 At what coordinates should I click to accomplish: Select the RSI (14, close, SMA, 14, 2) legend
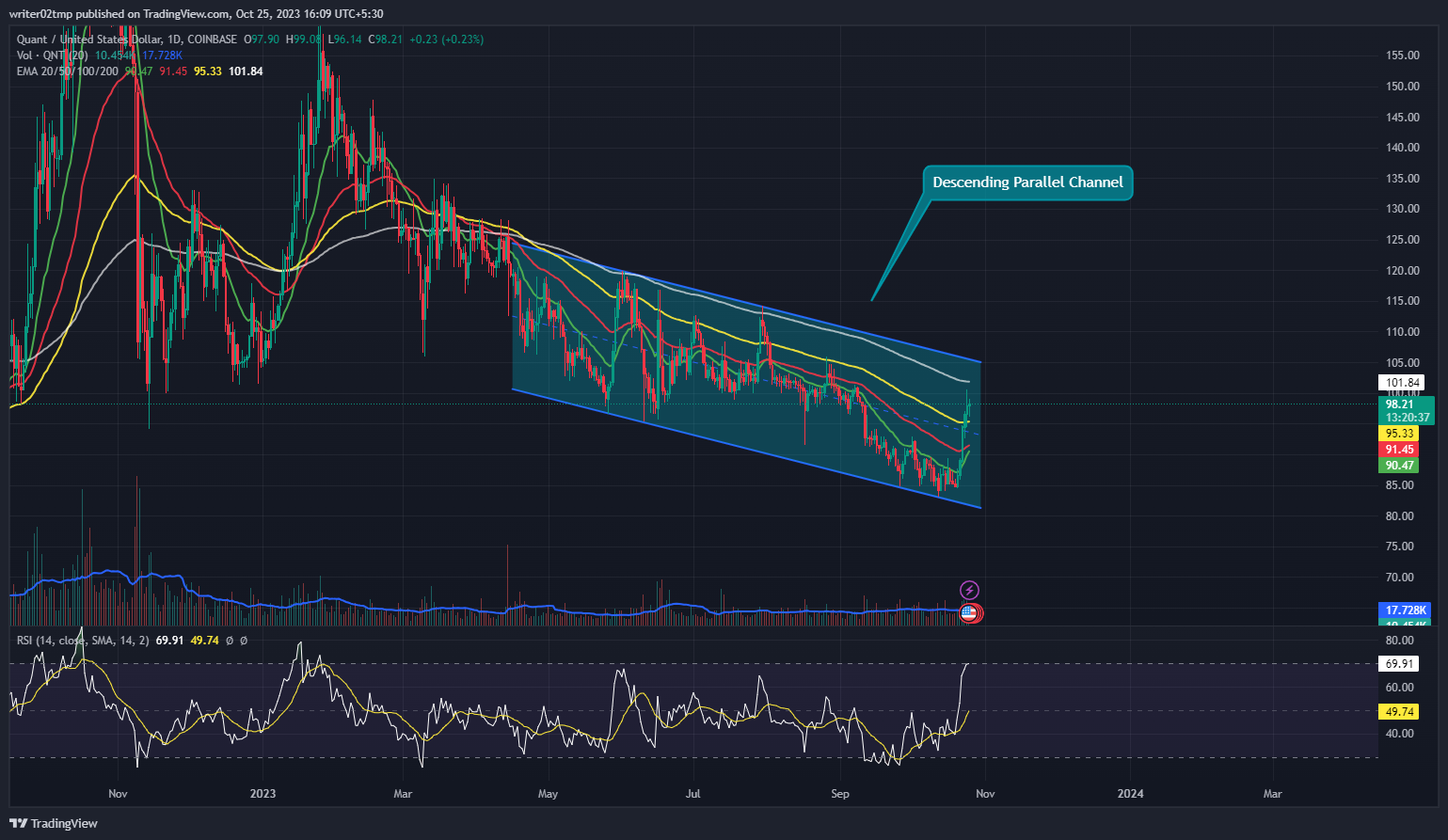tap(84, 640)
